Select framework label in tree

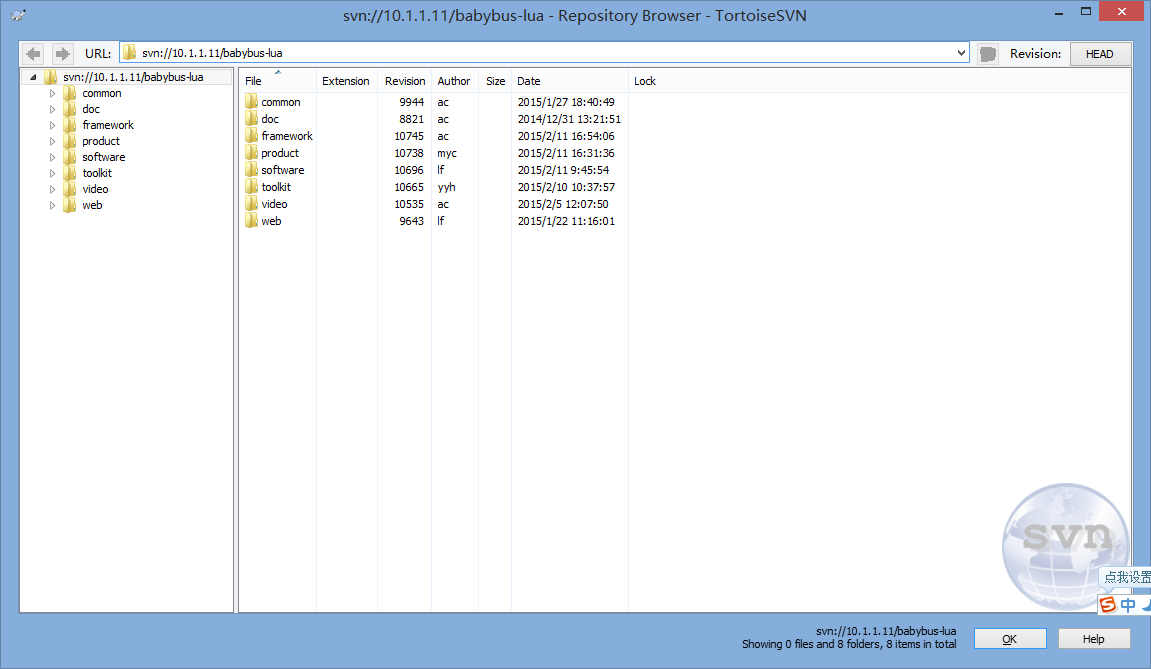point(108,126)
